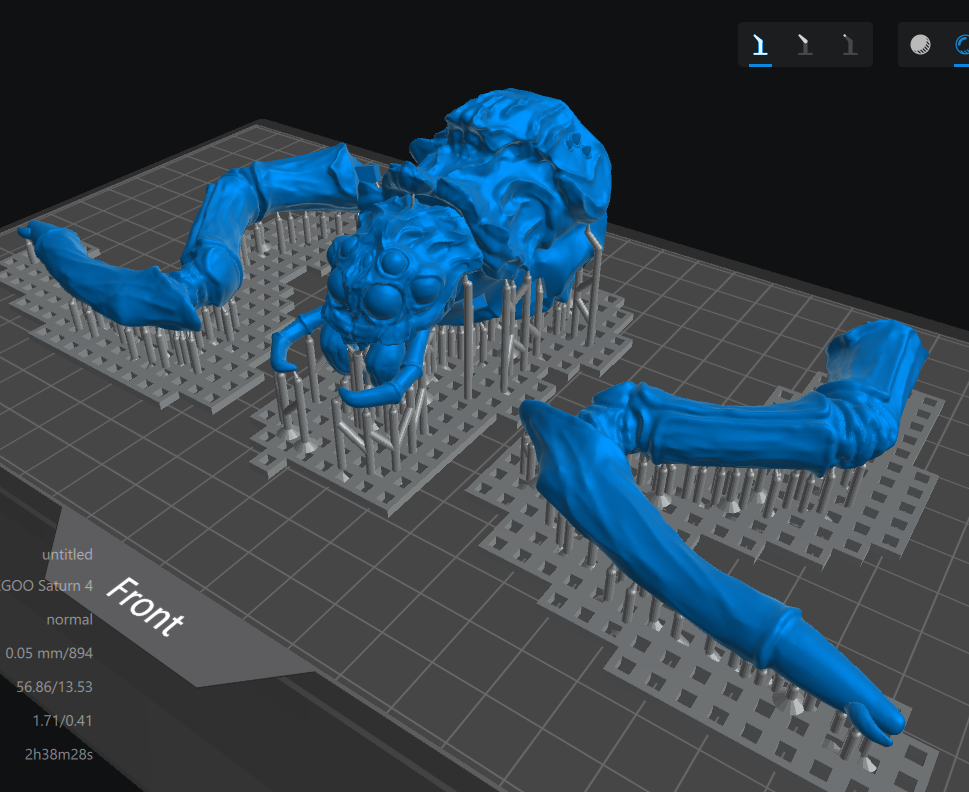The image size is (969, 793).
Task: Select the Saturn 4 printer name label
Action: [48, 586]
